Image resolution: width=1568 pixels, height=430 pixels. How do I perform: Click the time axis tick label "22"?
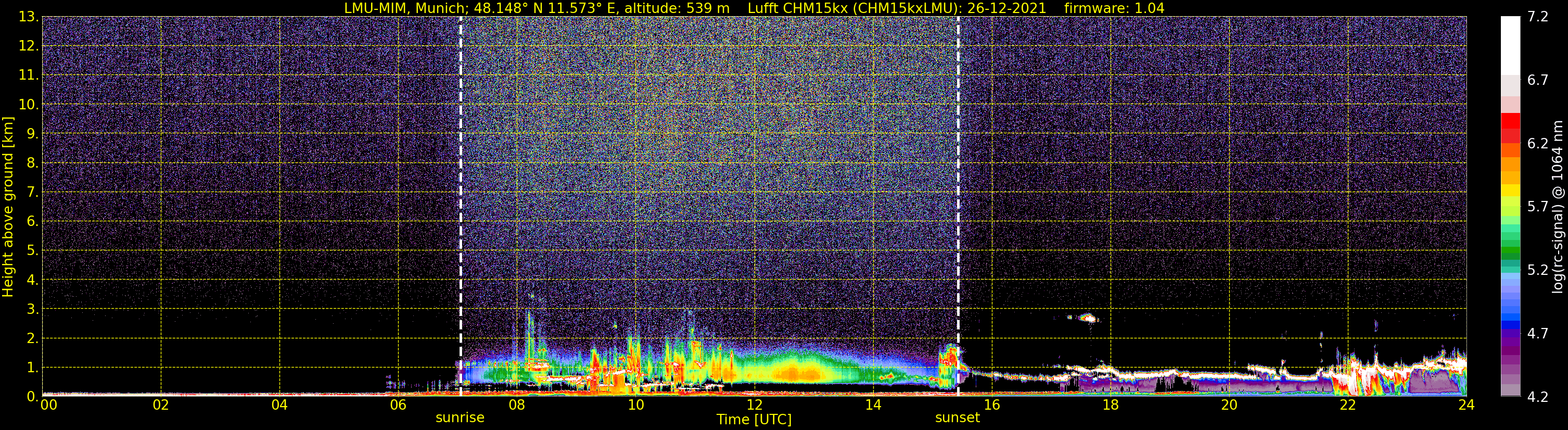(1348, 406)
